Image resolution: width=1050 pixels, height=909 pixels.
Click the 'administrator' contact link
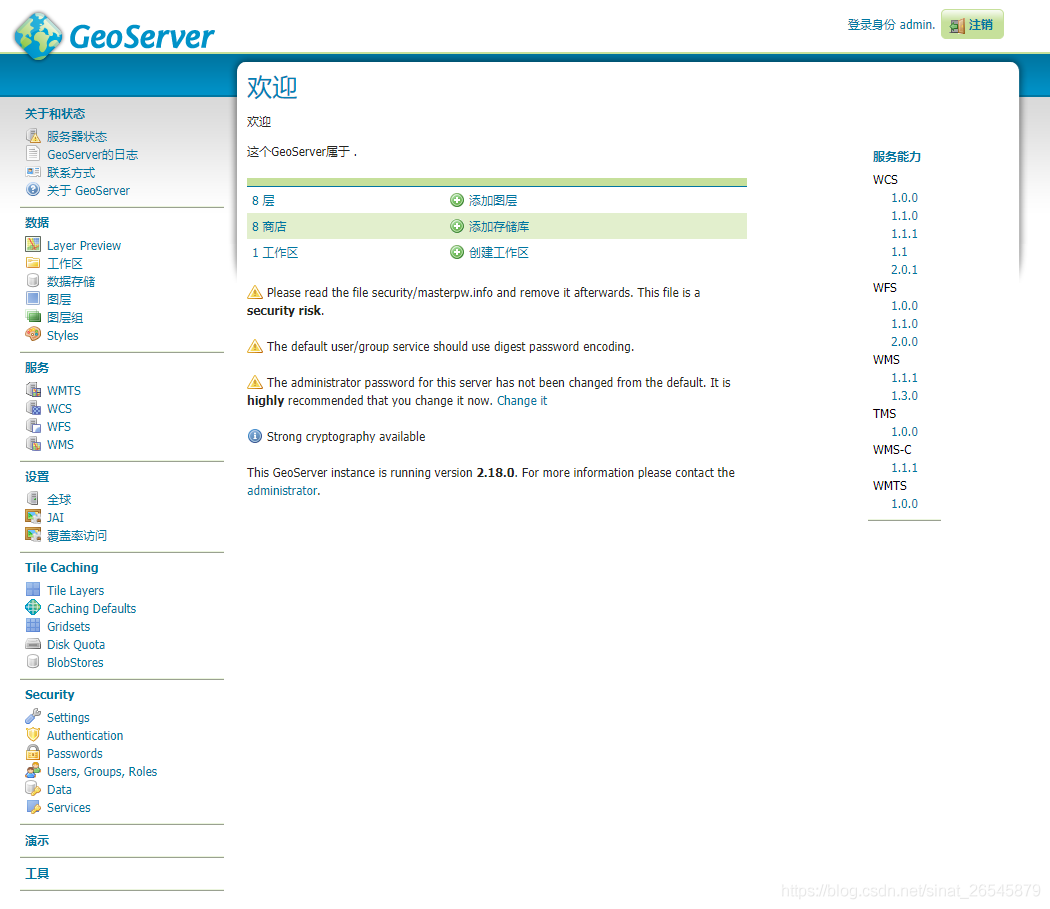[282, 490]
